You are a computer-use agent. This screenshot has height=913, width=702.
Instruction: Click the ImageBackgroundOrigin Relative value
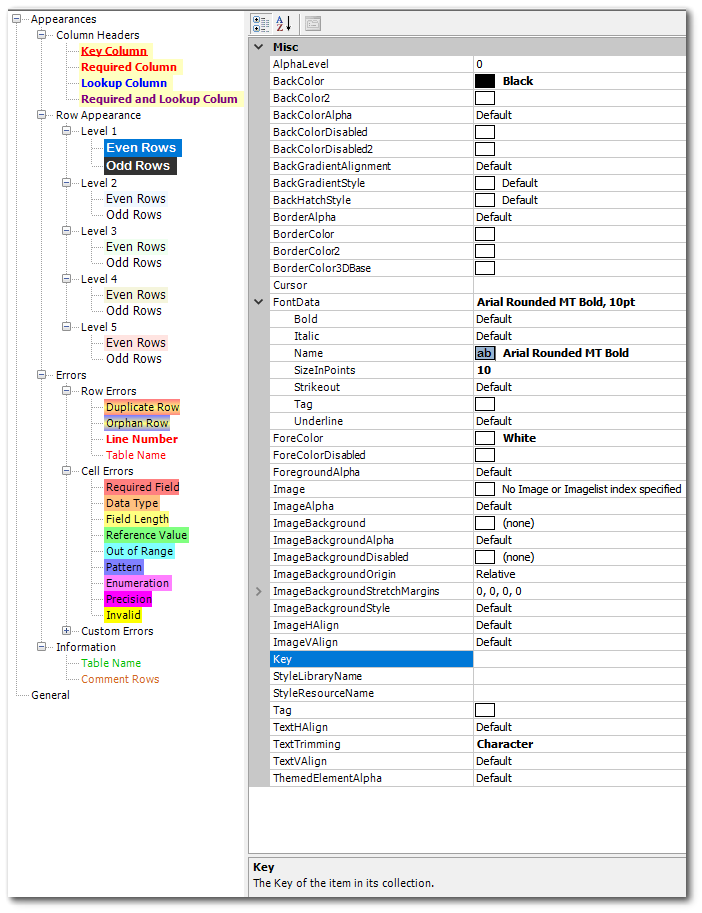[495, 574]
